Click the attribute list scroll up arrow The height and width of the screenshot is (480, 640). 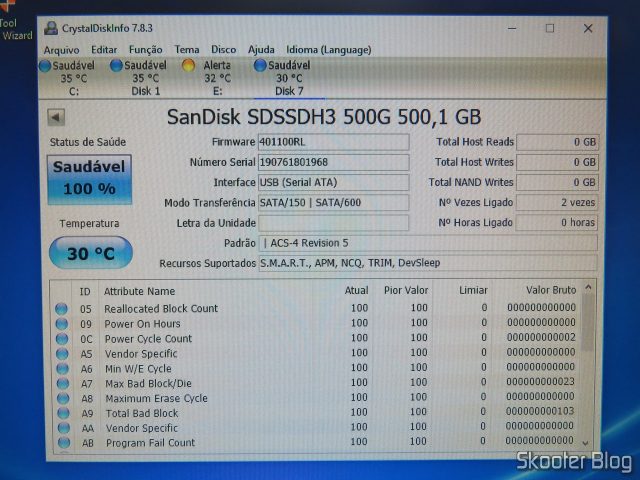(588, 287)
